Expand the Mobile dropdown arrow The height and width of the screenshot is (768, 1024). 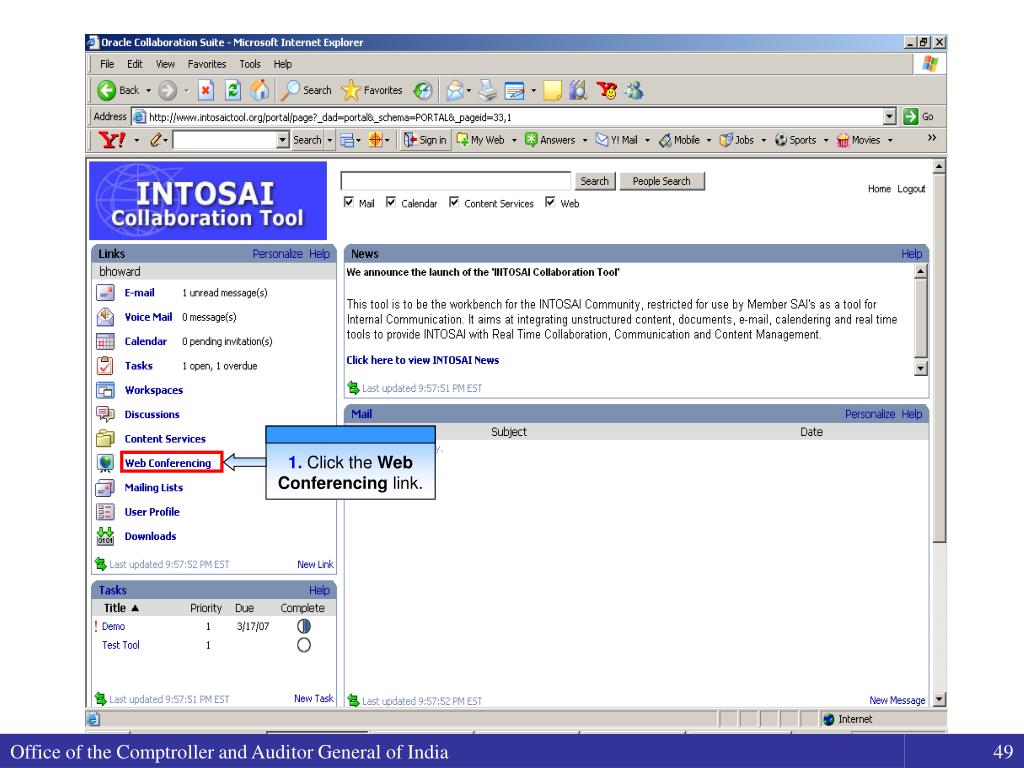click(709, 140)
